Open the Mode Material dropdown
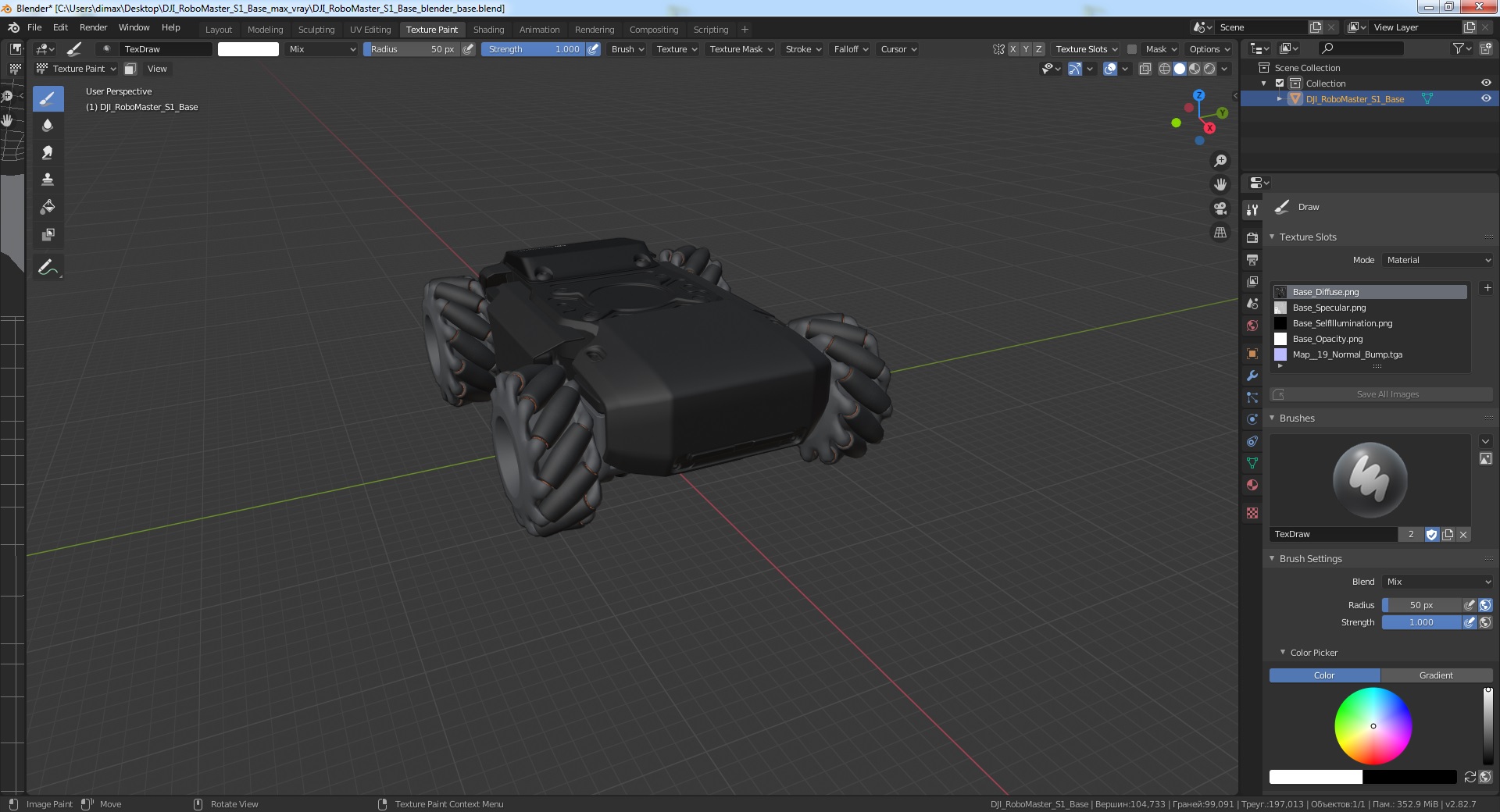 pyautogui.click(x=1437, y=260)
